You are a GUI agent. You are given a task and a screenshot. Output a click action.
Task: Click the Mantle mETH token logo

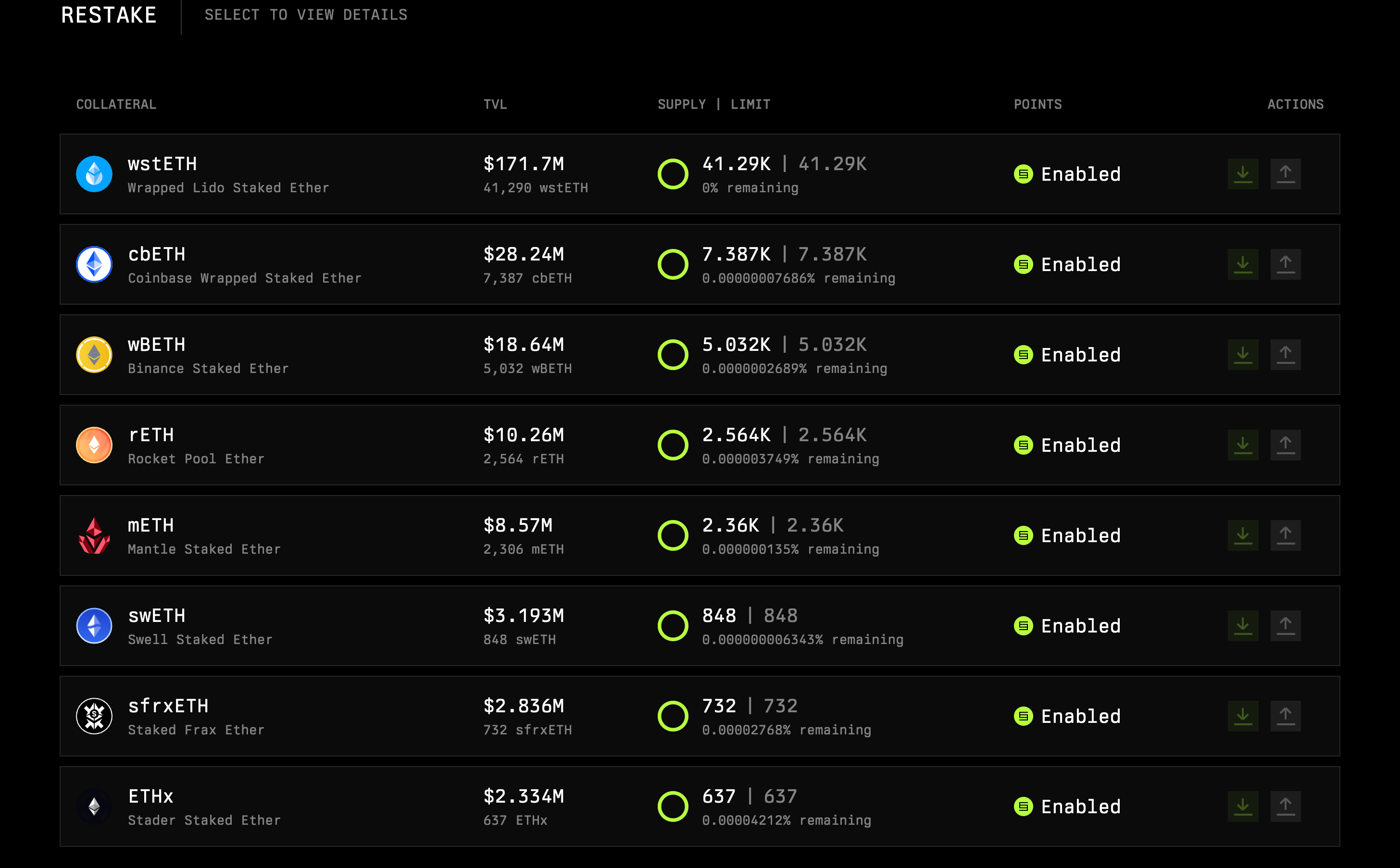pos(94,535)
